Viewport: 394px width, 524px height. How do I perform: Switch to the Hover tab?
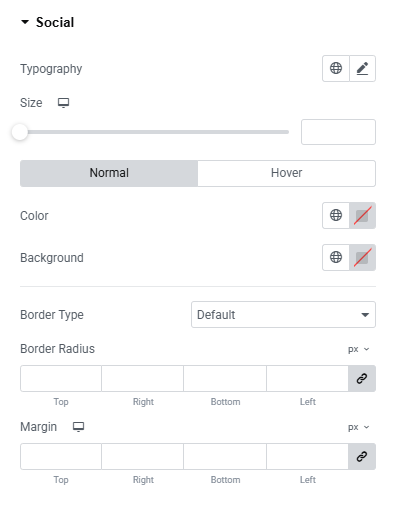[286, 173]
